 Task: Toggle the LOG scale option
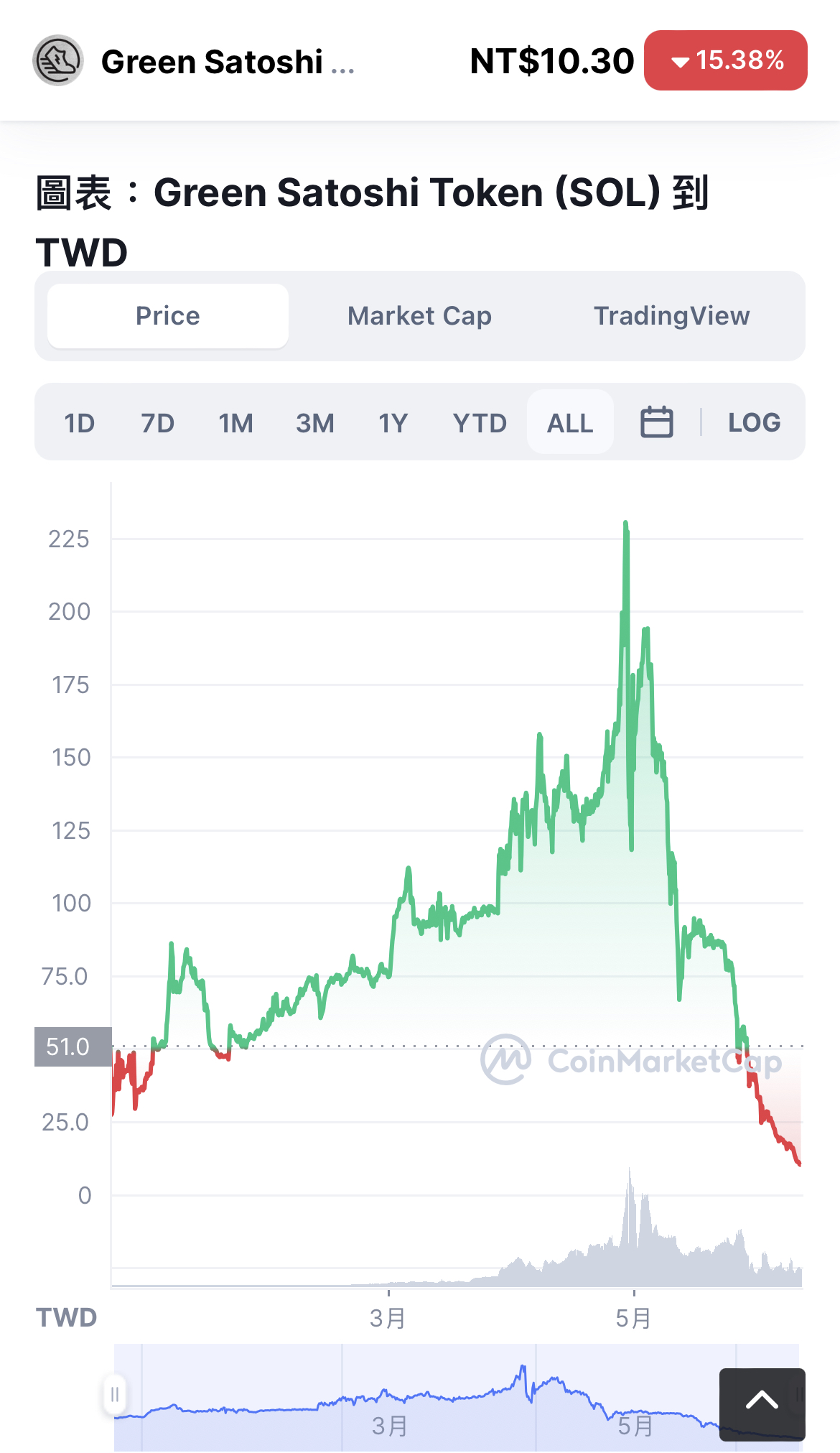click(754, 422)
